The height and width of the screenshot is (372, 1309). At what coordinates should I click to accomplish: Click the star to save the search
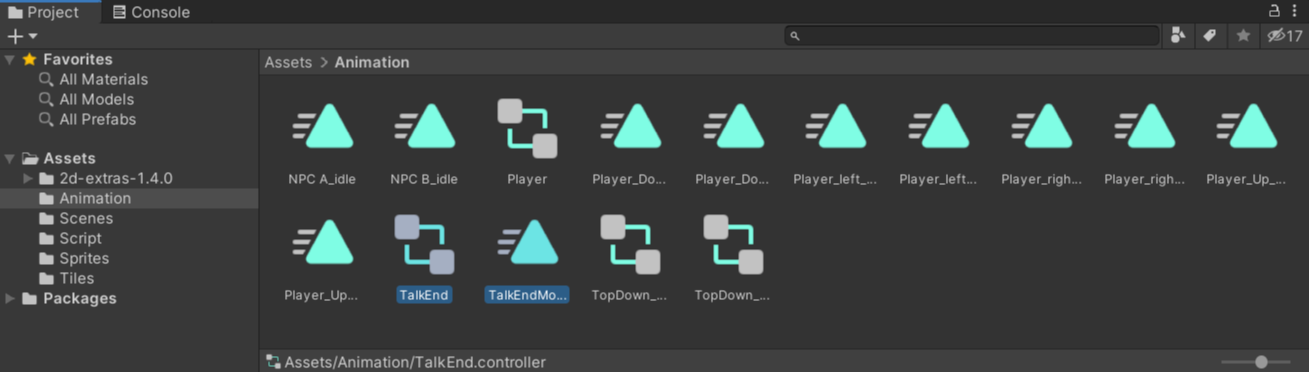(1243, 36)
